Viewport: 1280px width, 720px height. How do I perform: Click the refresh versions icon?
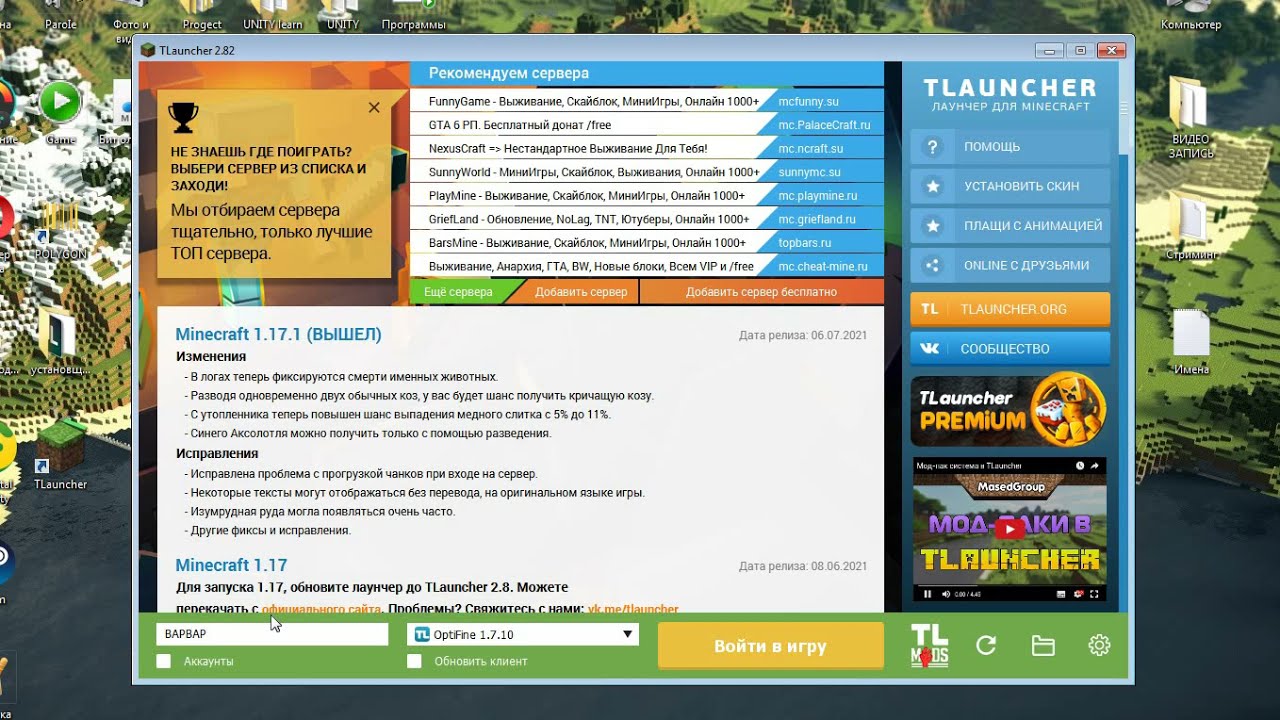pyautogui.click(x=986, y=645)
